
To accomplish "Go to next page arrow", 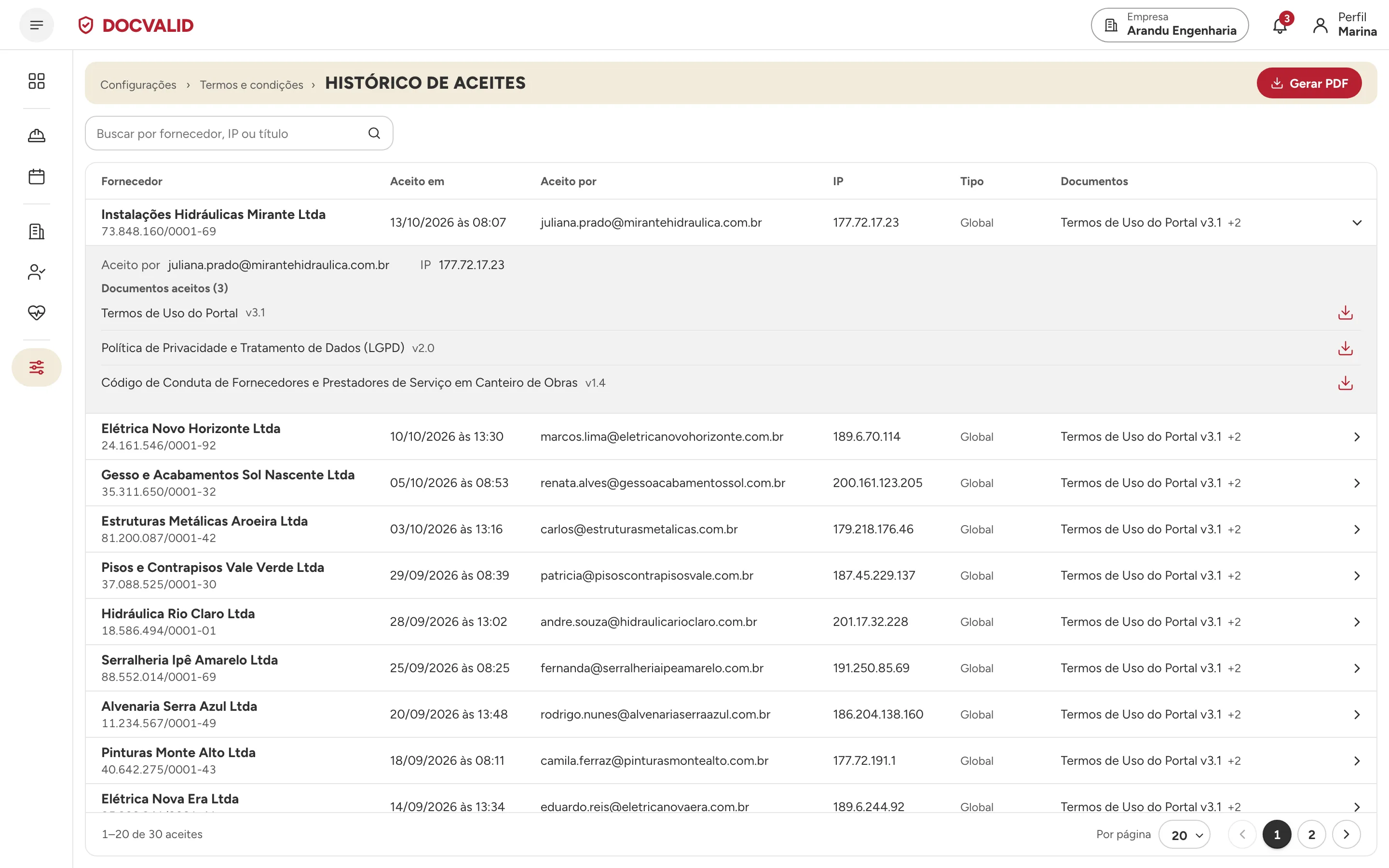I will [x=1346, y=835].
